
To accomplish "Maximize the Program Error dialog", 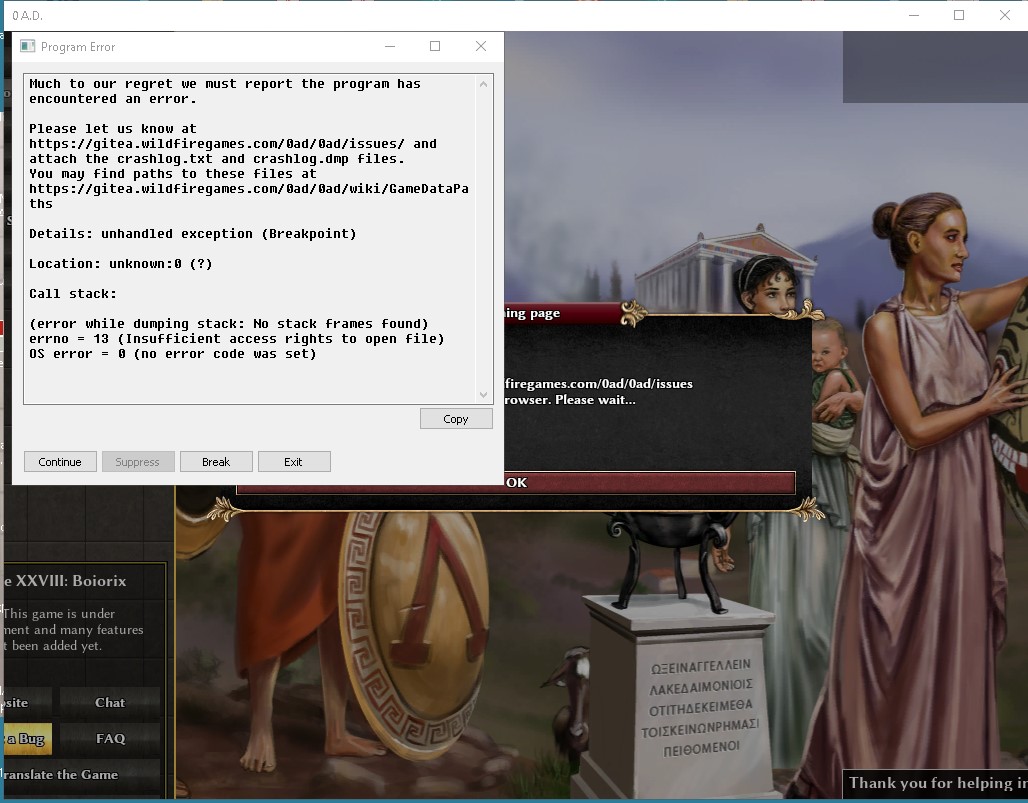I will pyautogui.click(x=435, y=47).
